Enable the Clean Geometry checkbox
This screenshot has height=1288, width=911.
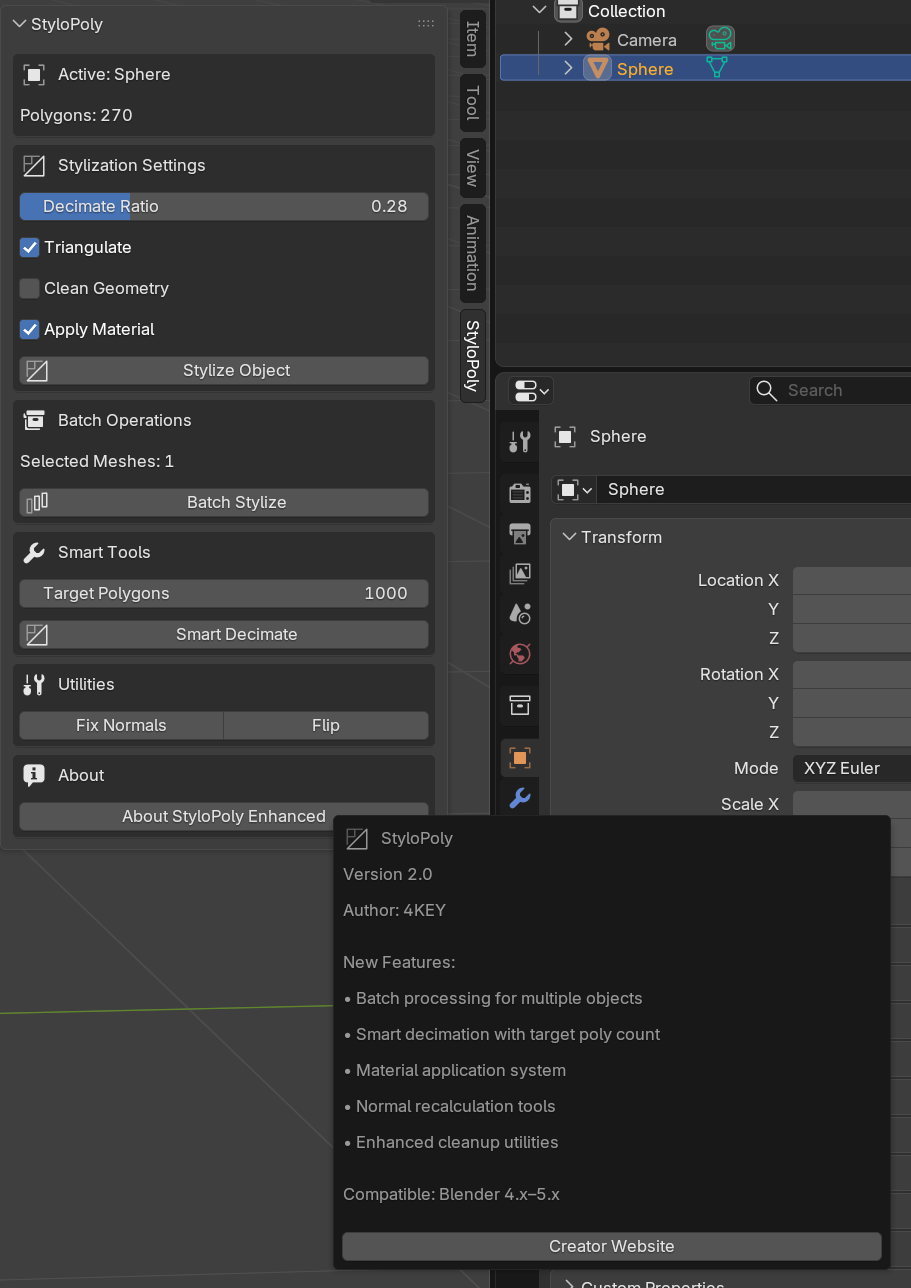point(30,288)
